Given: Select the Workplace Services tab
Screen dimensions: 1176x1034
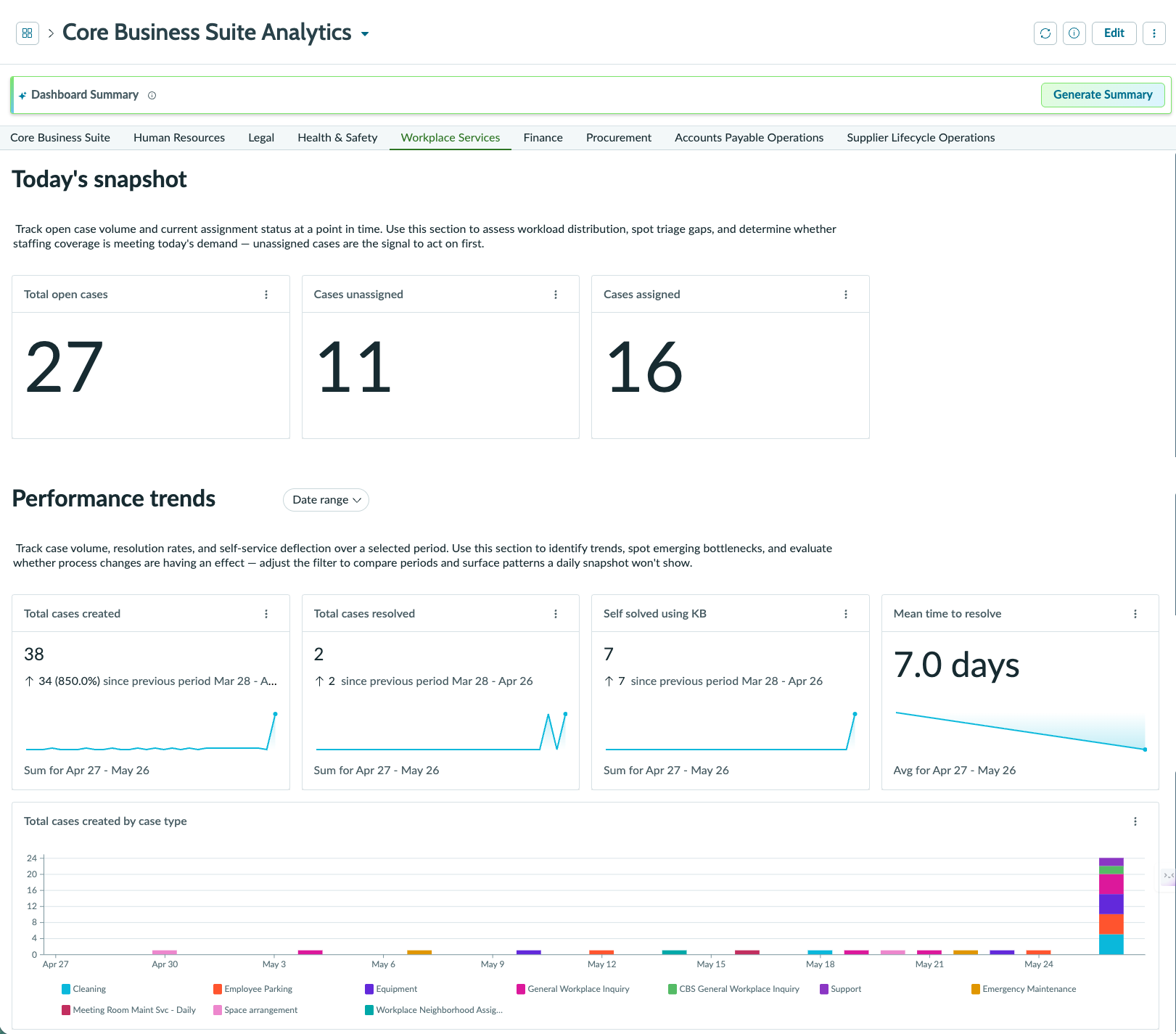Looking at the screenshot, I should pyautogui.click(x=451, y=138).
